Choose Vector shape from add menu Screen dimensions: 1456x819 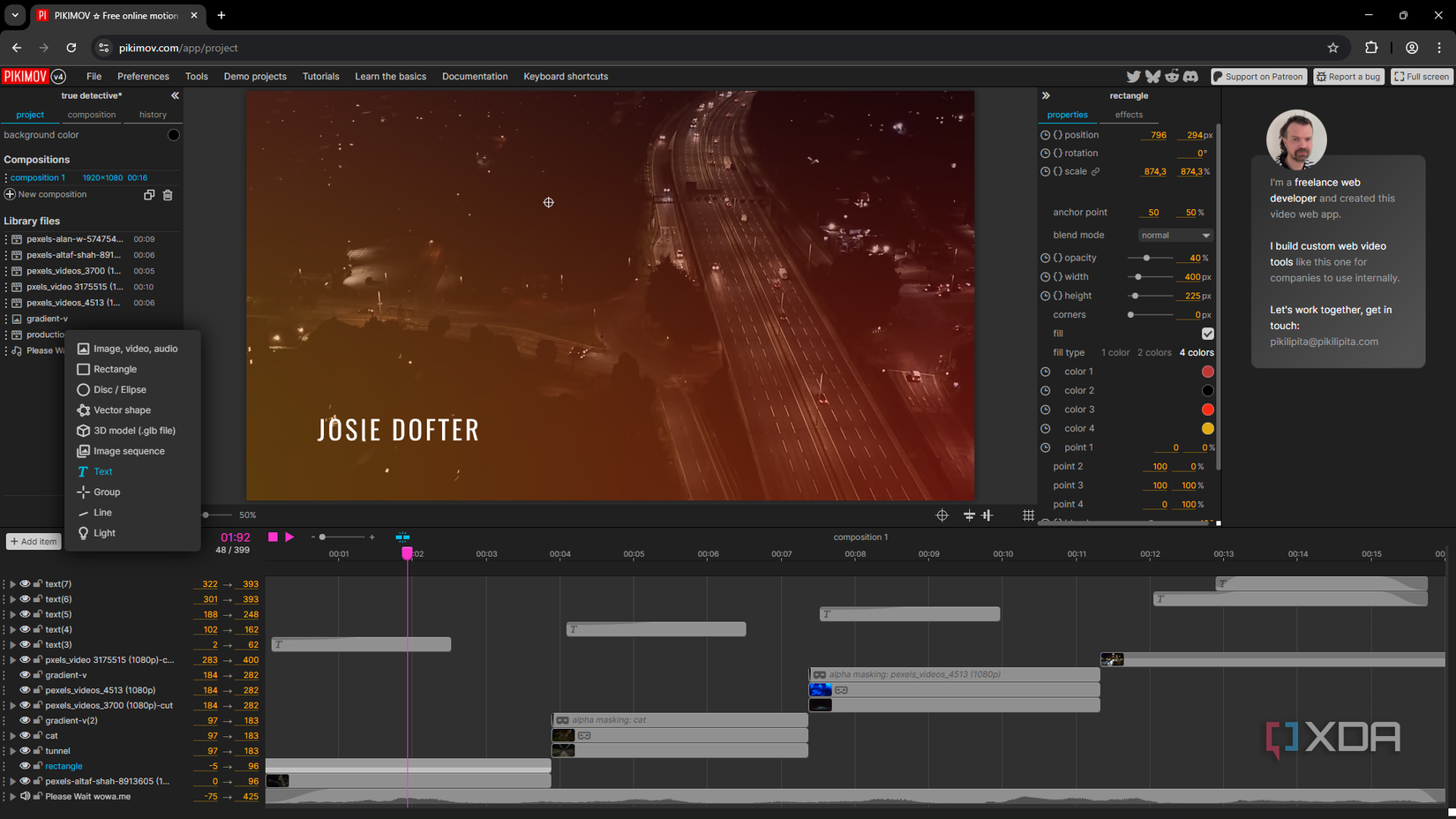click(x=122, y=410)
